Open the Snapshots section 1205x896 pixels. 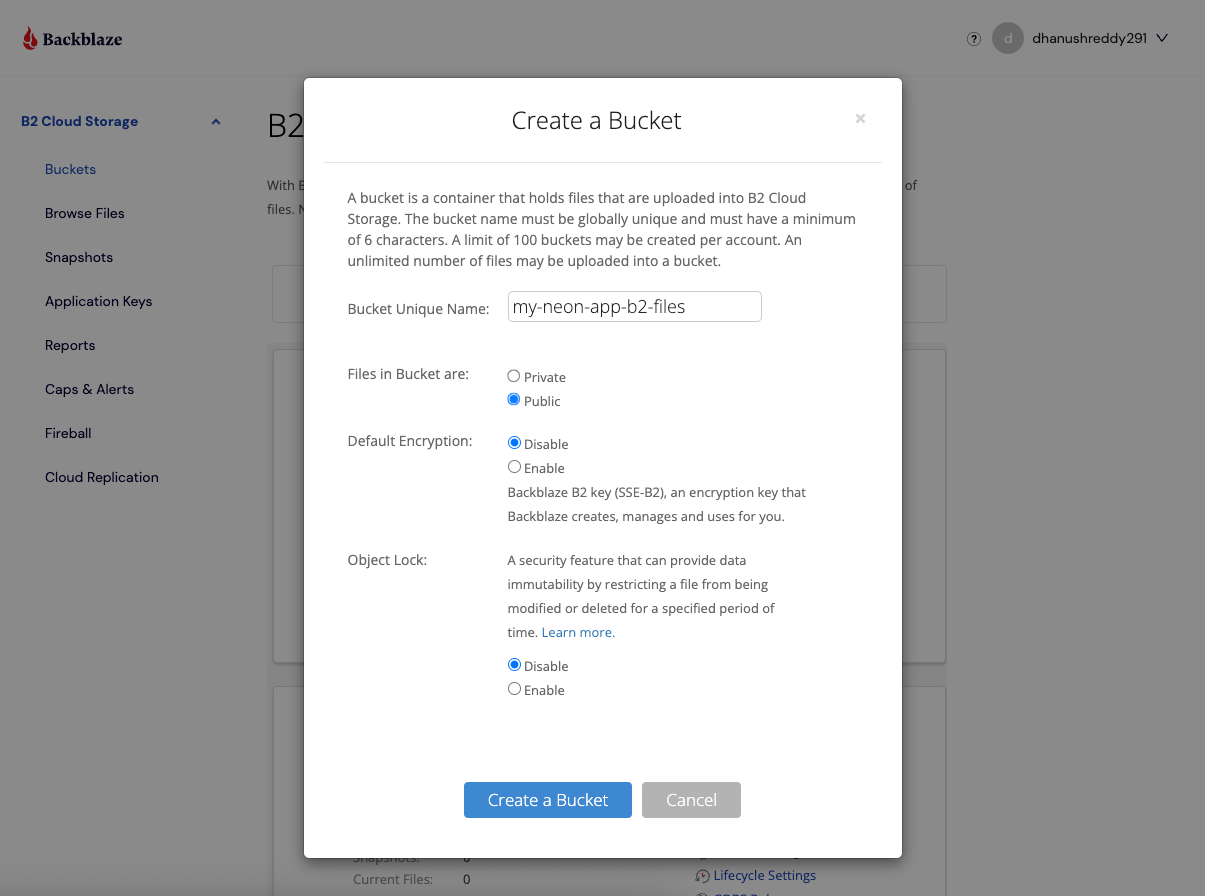(x=78, y=257)
